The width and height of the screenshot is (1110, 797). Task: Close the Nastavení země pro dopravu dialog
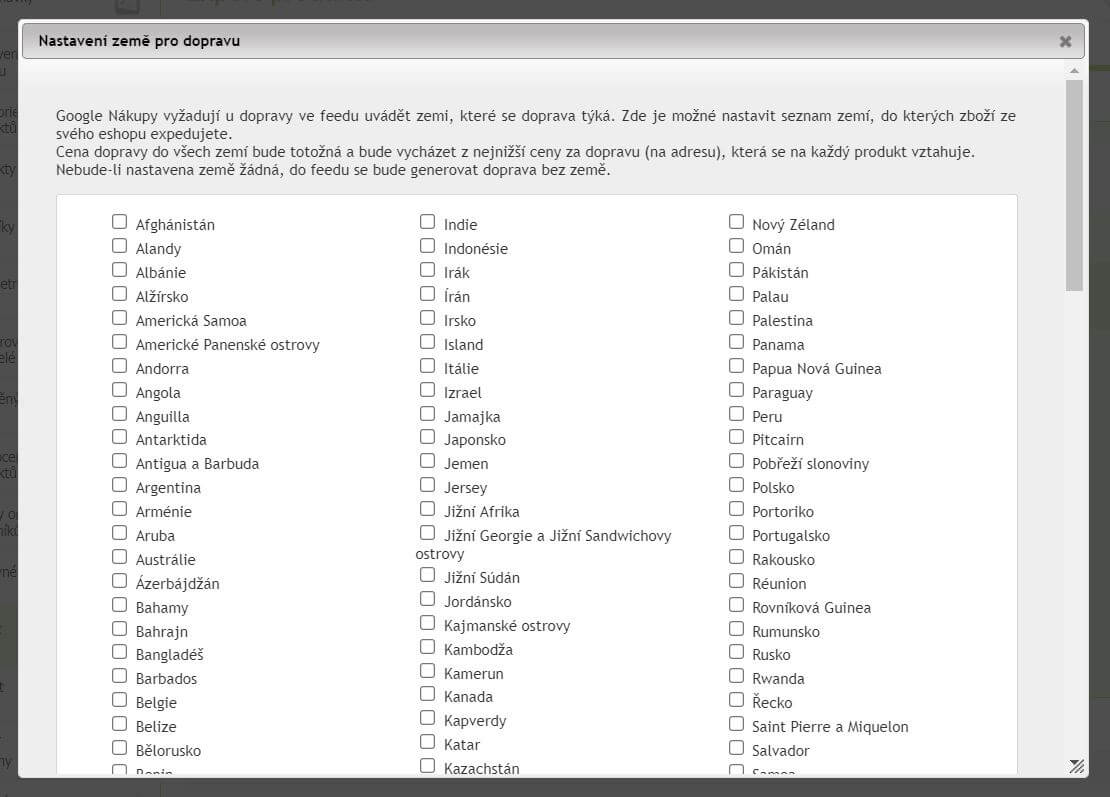pos(1065,42)
